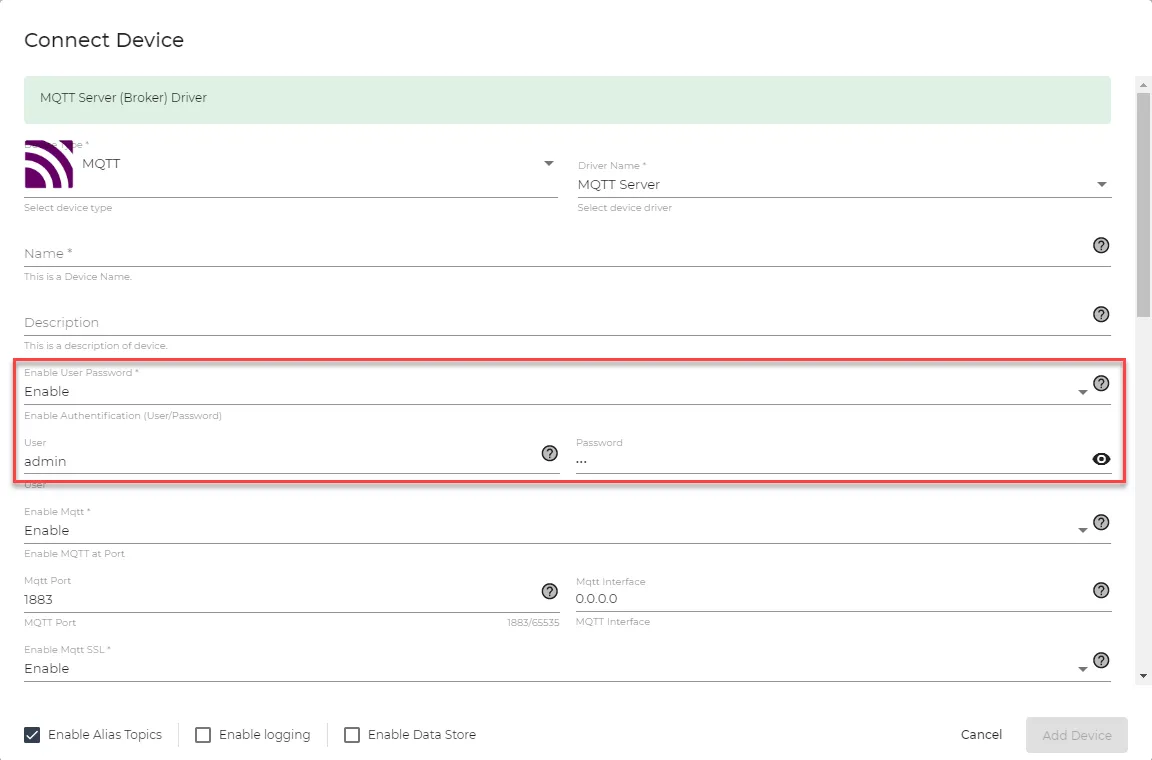
Task: Check the Enable Data Store checkbox
Action: point(352,734)
